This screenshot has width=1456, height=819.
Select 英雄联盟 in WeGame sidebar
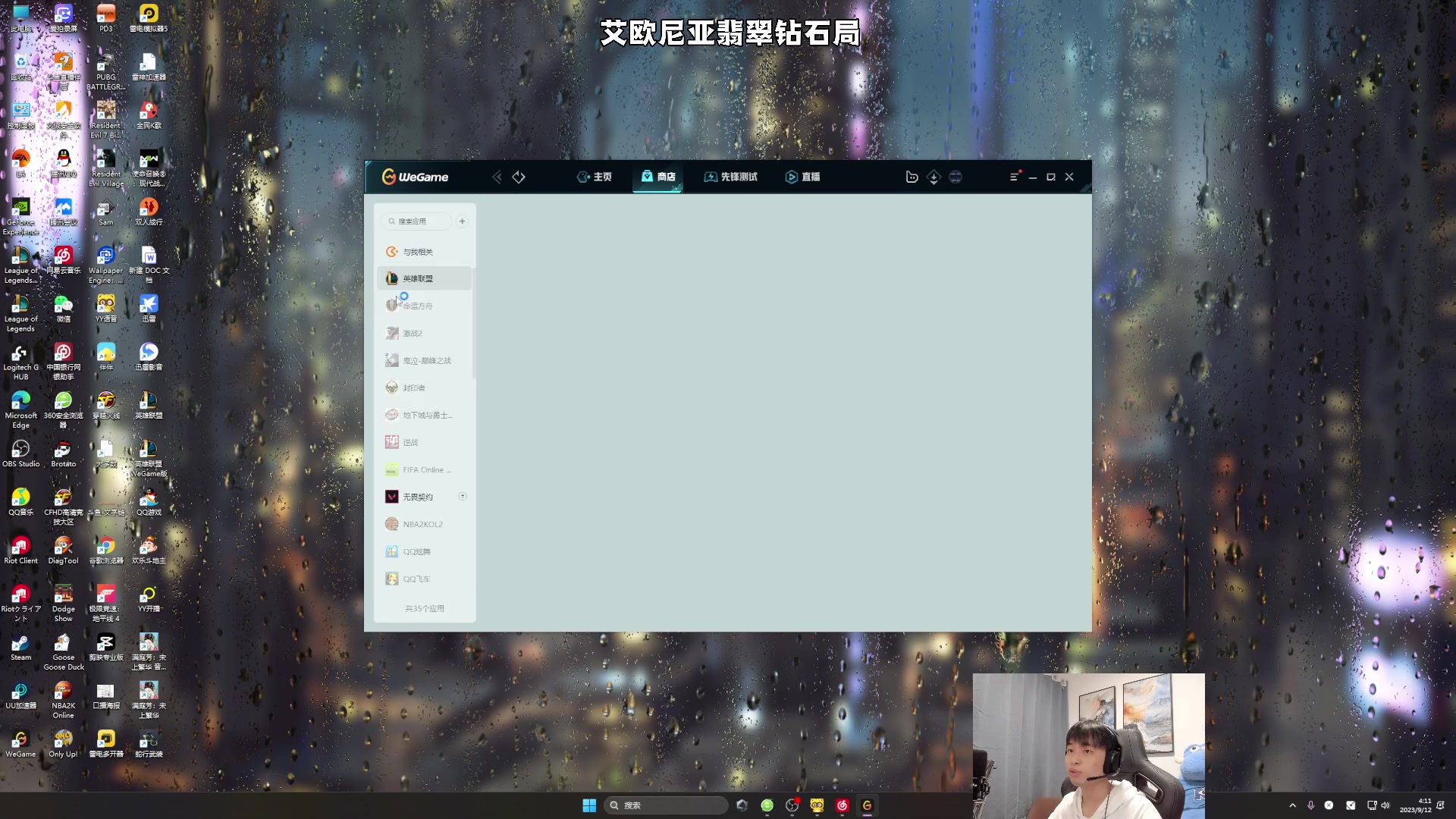click(x=425, y=278)
